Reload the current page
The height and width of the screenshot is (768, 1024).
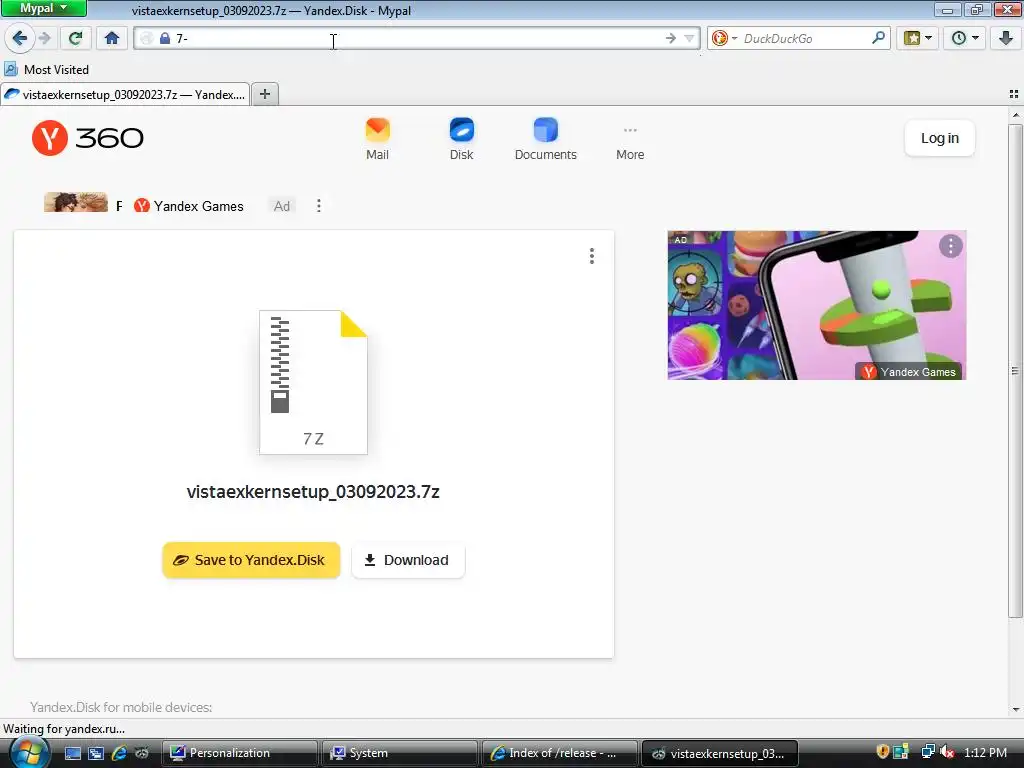(75, 39)
